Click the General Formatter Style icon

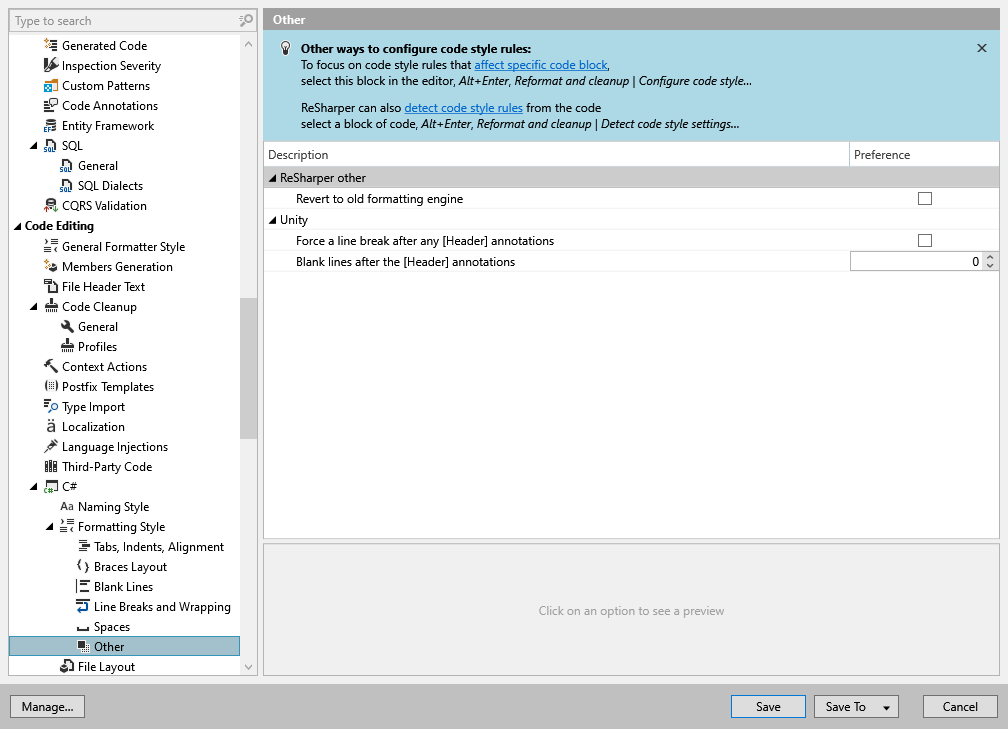(x=51, y=246)
